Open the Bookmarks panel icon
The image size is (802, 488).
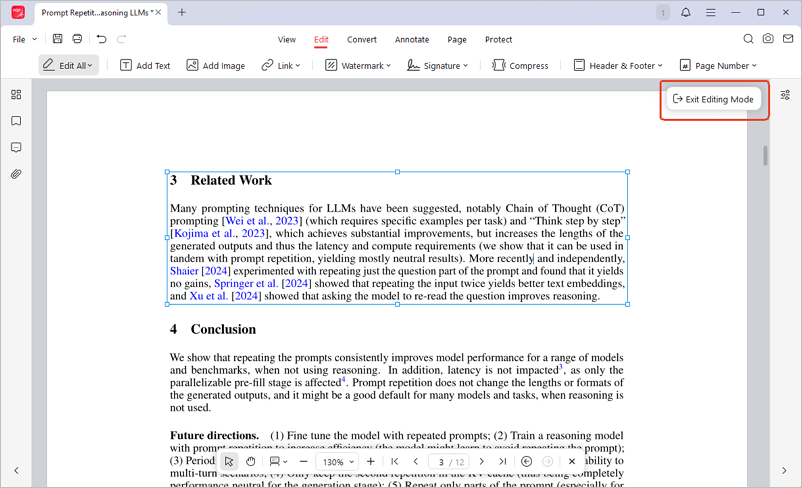(x=16, y=121)
